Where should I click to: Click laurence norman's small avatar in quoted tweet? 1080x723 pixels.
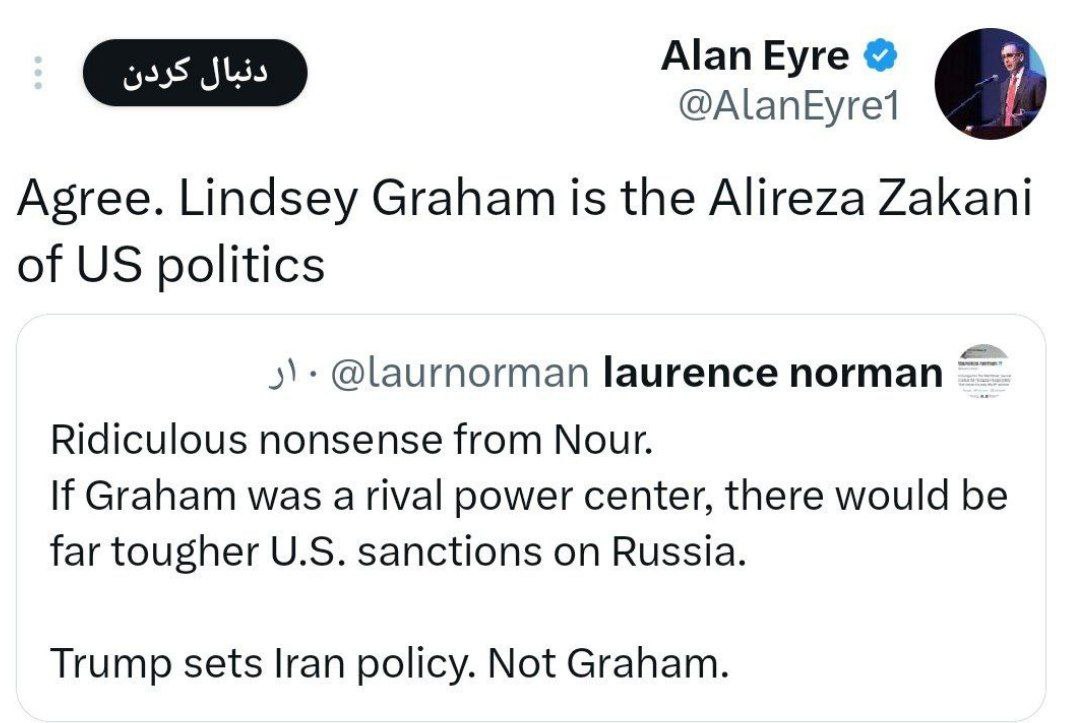(x=984, y=372)
